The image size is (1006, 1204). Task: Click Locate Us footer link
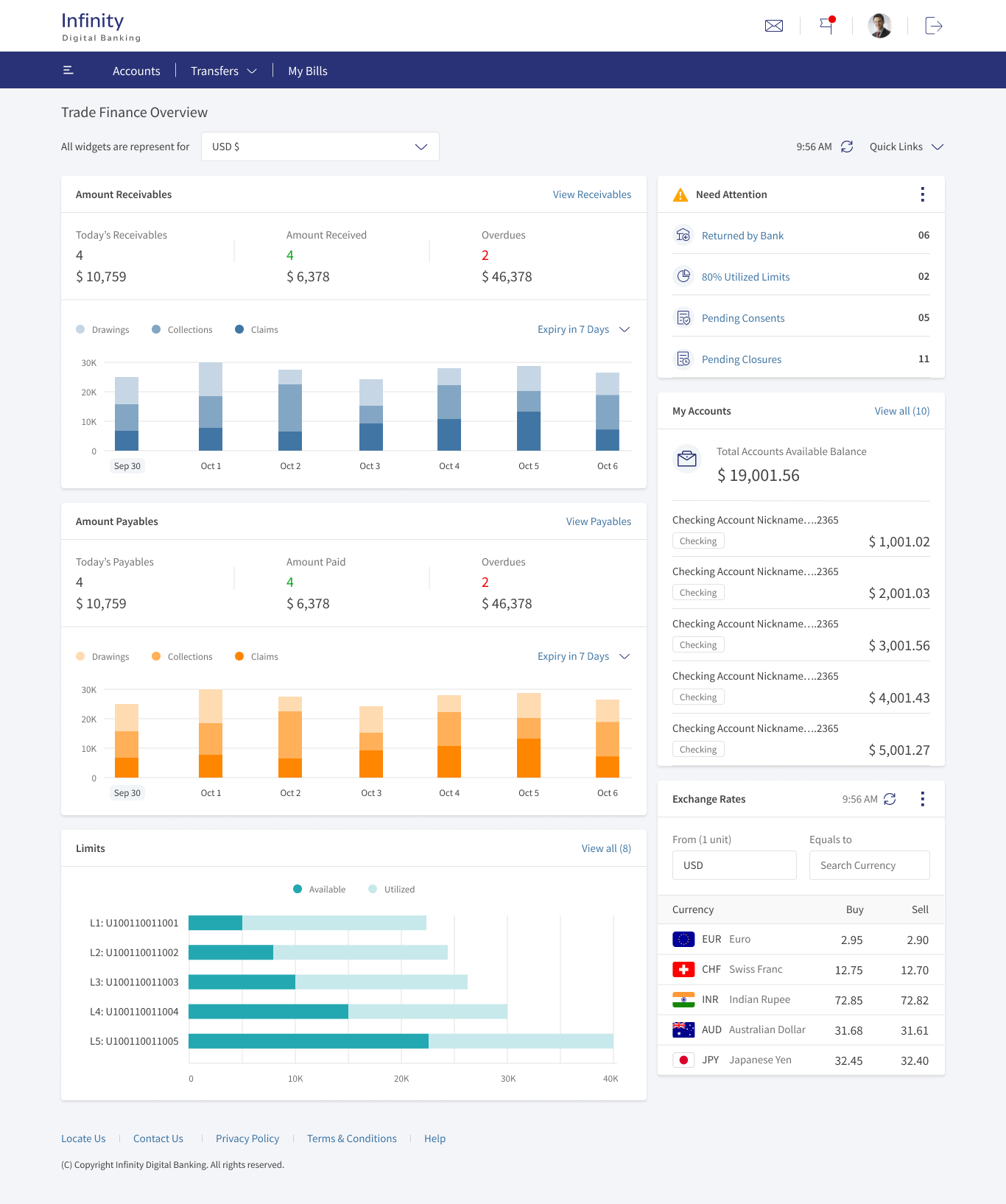point(83,1138)
